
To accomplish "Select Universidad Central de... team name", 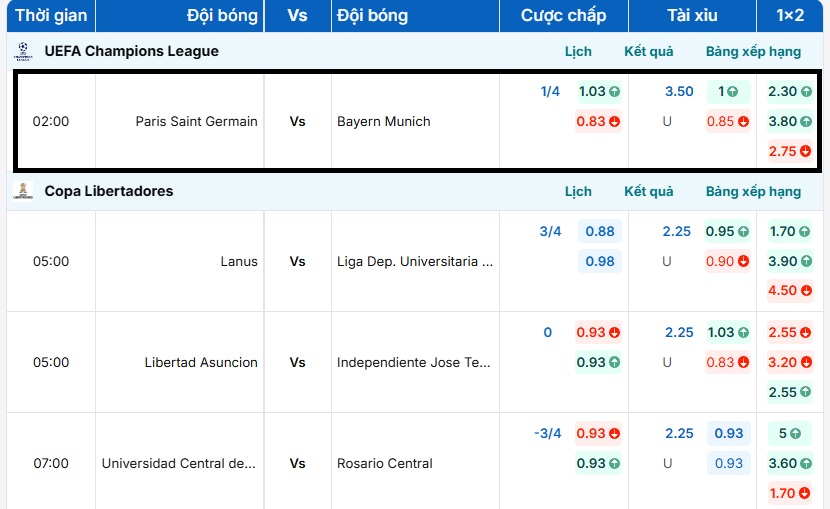I will tap(178, 463).
